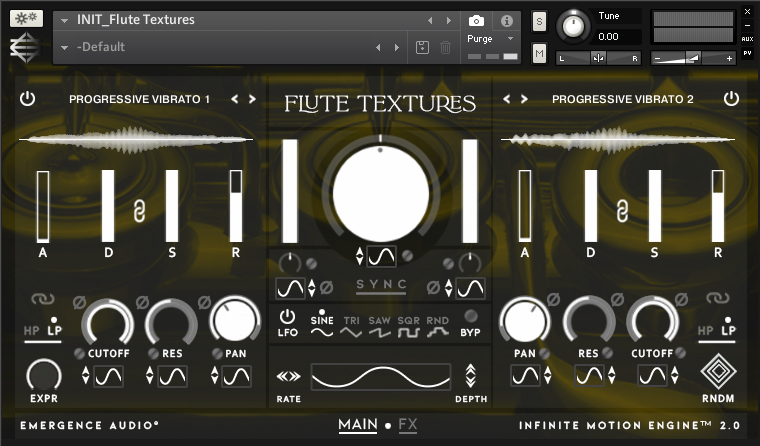This screenshot has width=760, height=446.
Task: Switch to the FX tab
Action: pyautogui.click(x=408, y=425)
